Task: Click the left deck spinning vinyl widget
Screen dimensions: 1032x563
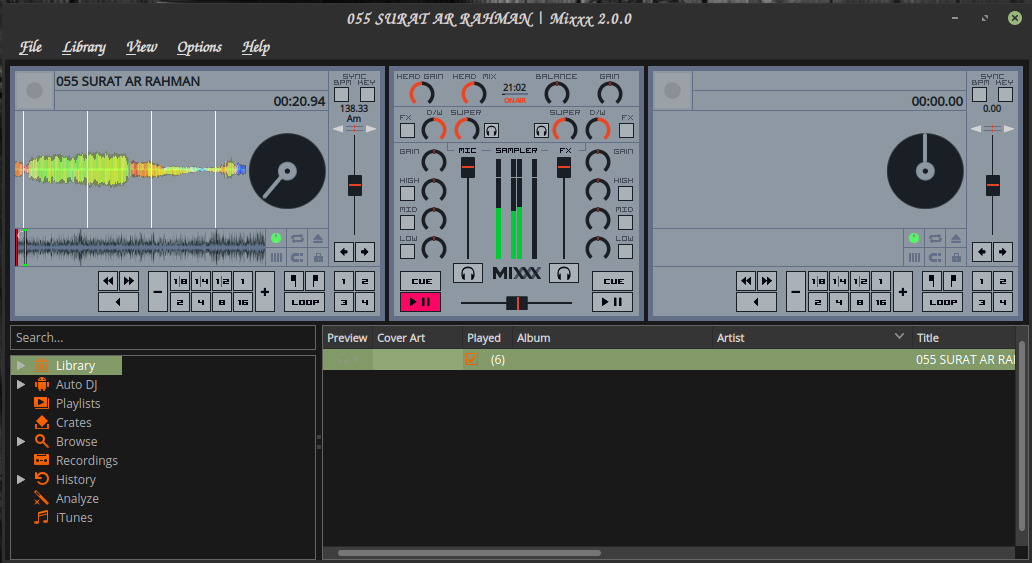Action: (x=288, y=171)
